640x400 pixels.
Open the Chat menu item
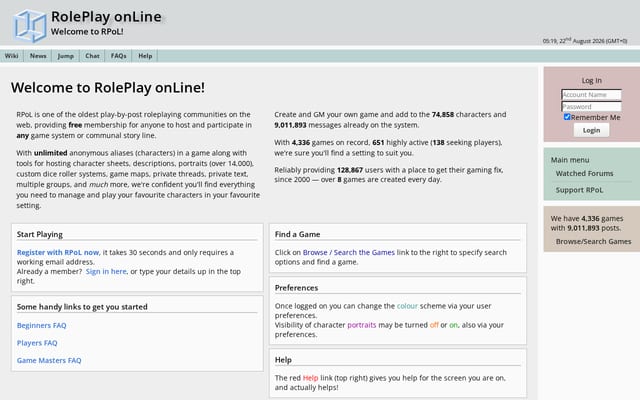tap(92, 56)
